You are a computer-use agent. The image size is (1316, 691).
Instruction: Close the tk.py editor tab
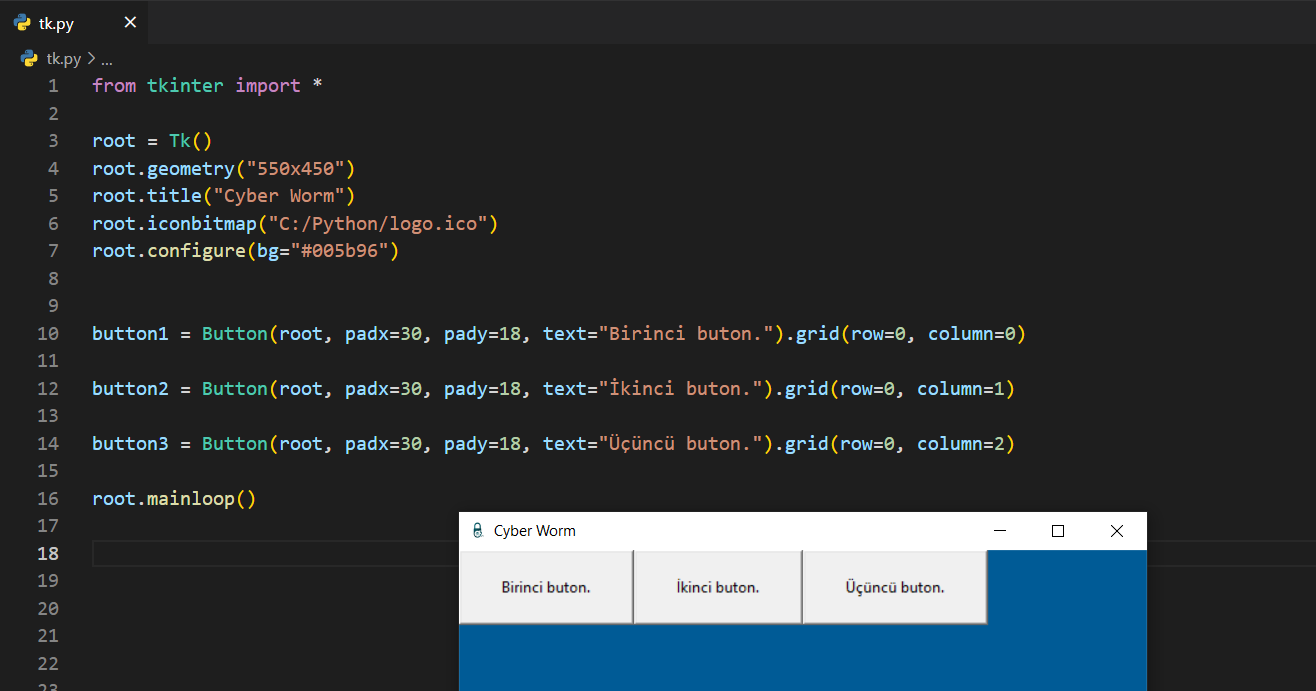pyautogui.click(x=130, y=23)
